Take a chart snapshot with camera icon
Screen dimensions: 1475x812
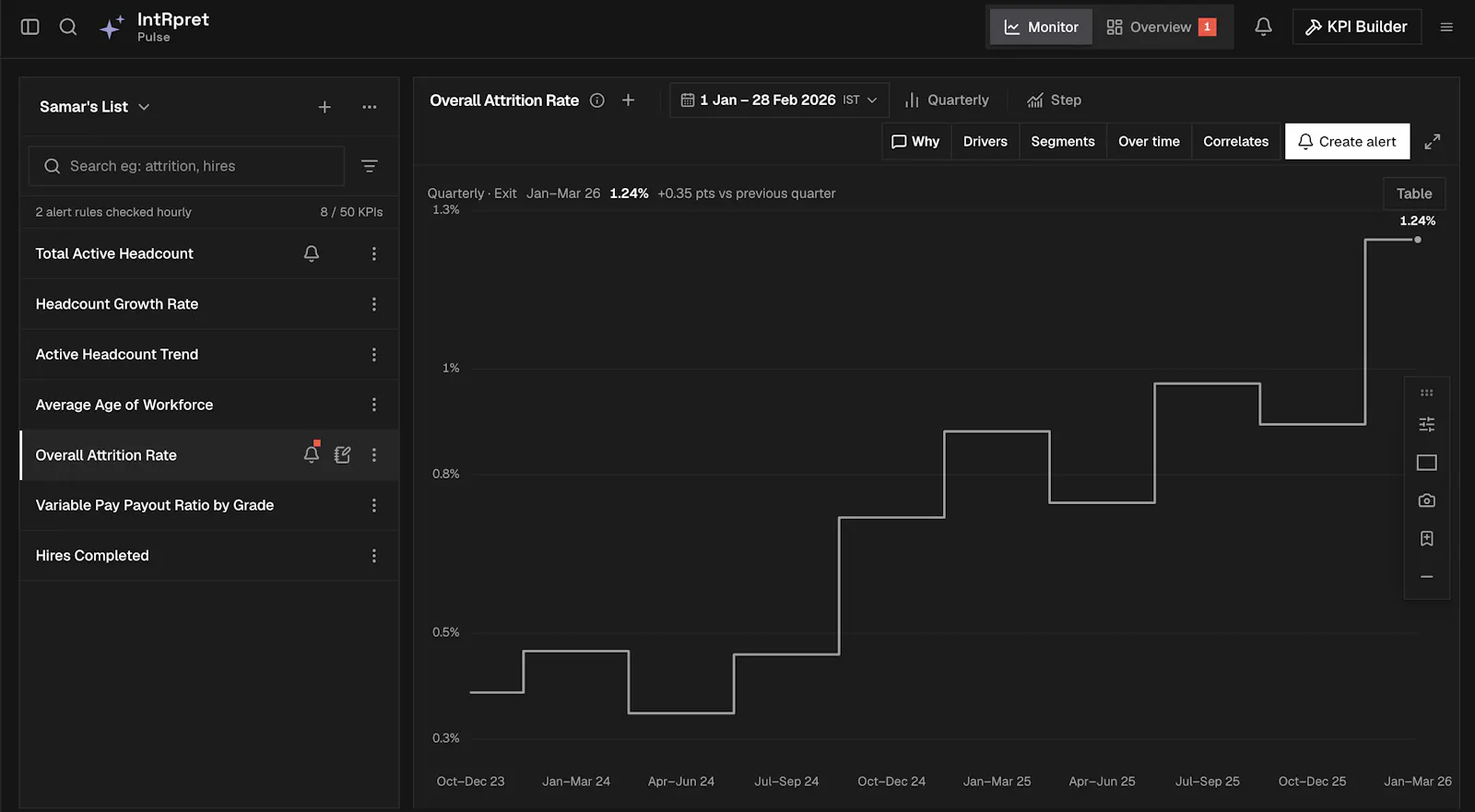coord(1427,500)
